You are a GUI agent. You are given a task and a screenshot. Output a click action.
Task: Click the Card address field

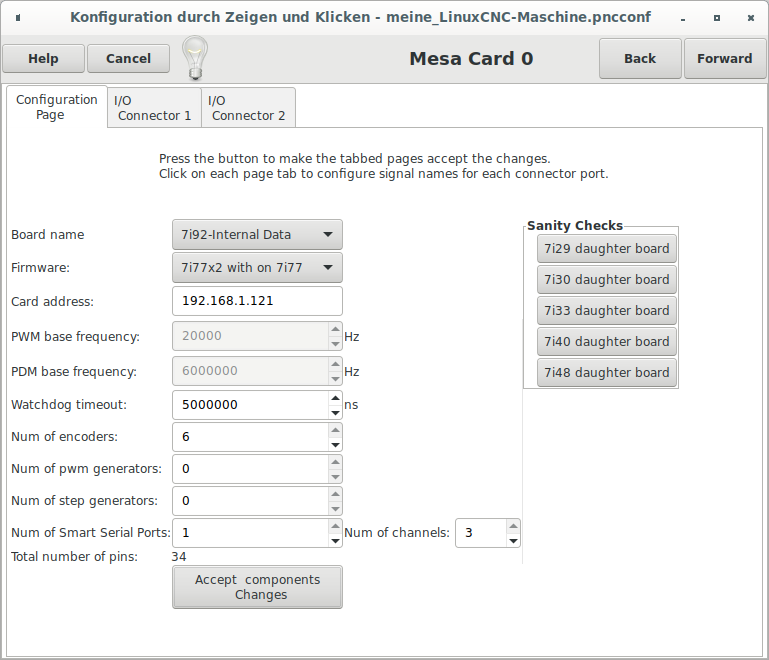pos(257,301)
